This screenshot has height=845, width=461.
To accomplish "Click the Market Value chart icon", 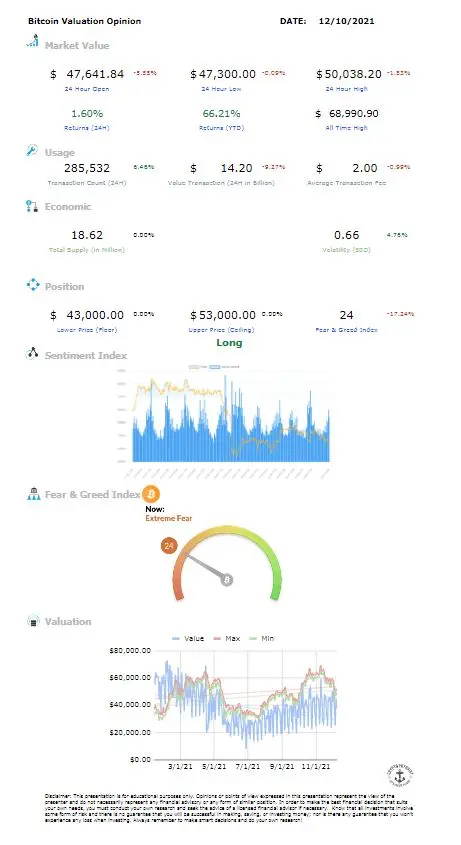I will coord(32,41).
